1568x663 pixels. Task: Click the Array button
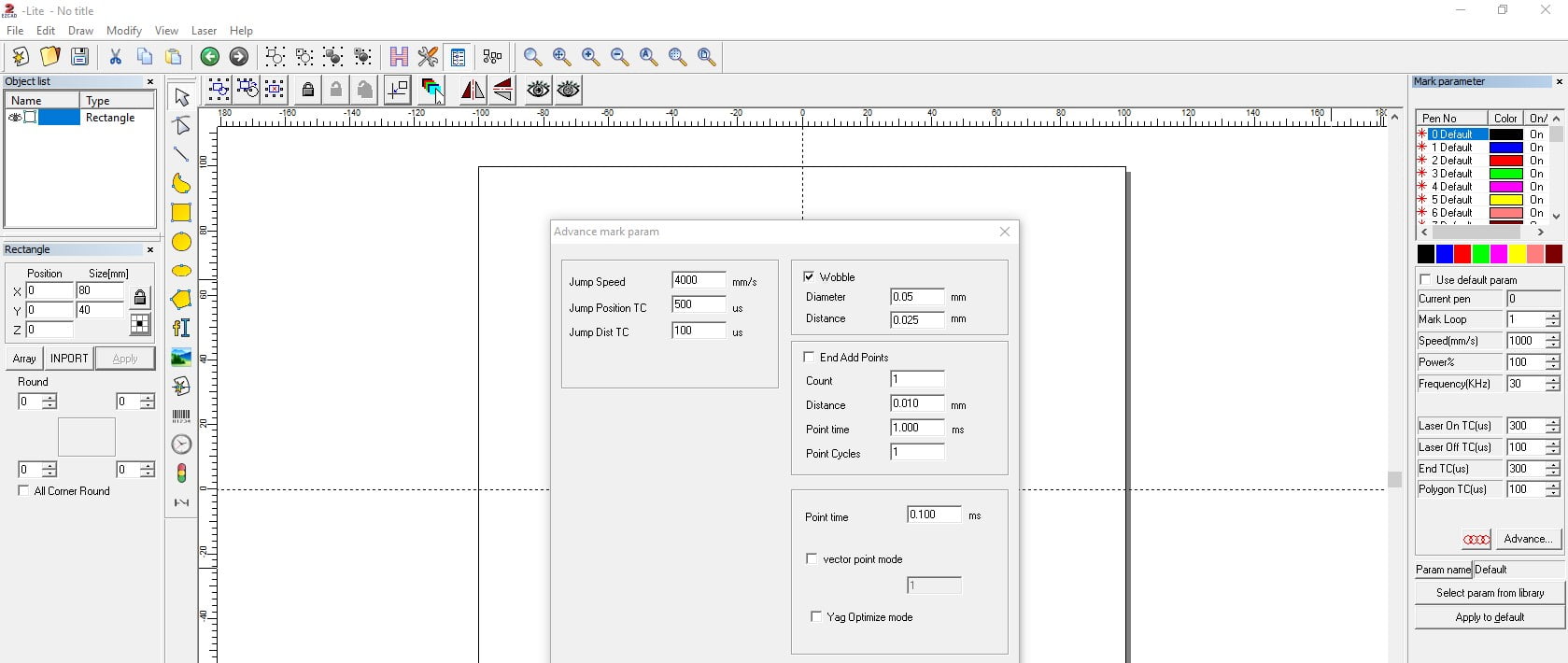coord(24,359)
